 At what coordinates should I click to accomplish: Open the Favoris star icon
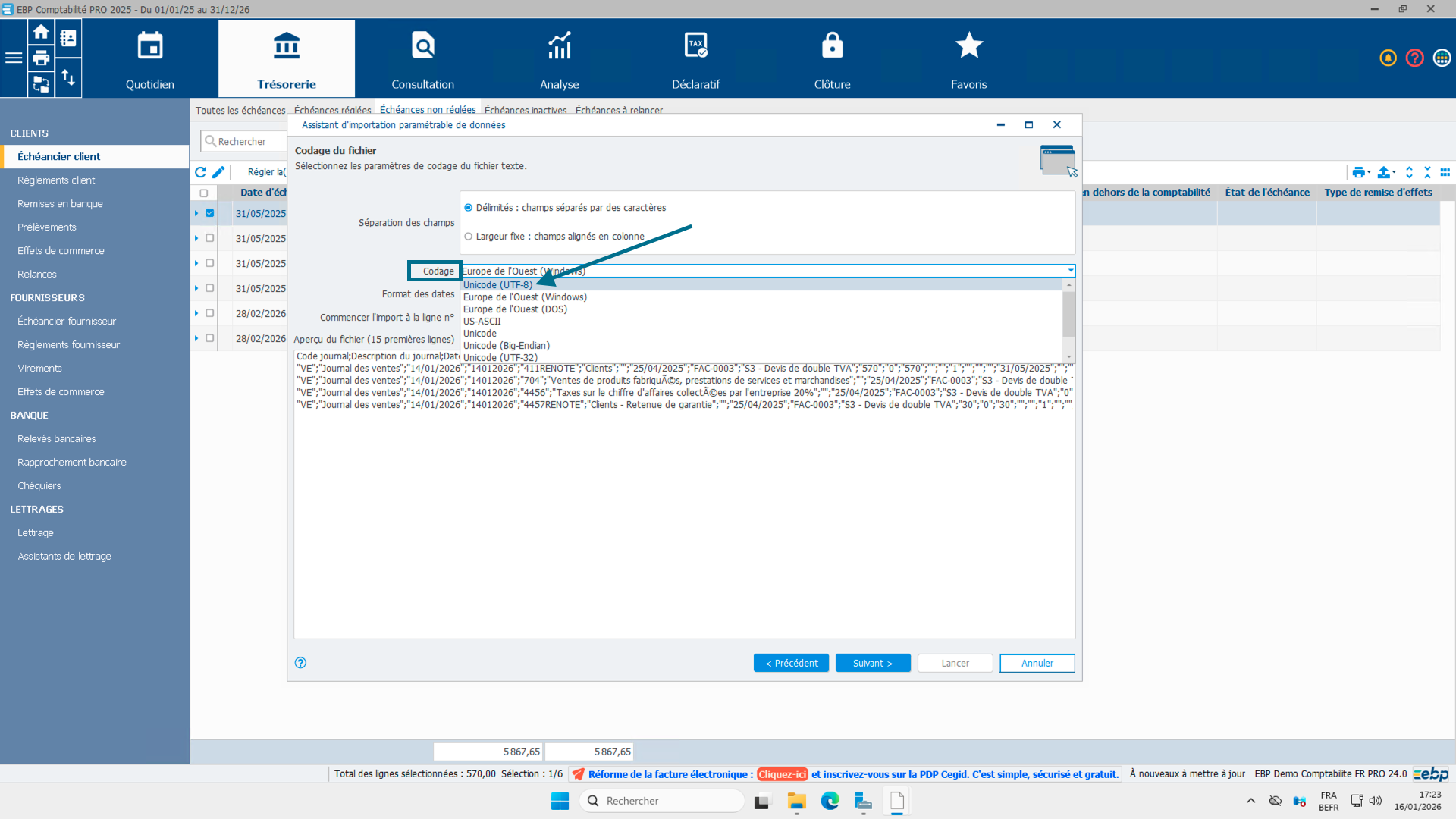pos(968,46)
